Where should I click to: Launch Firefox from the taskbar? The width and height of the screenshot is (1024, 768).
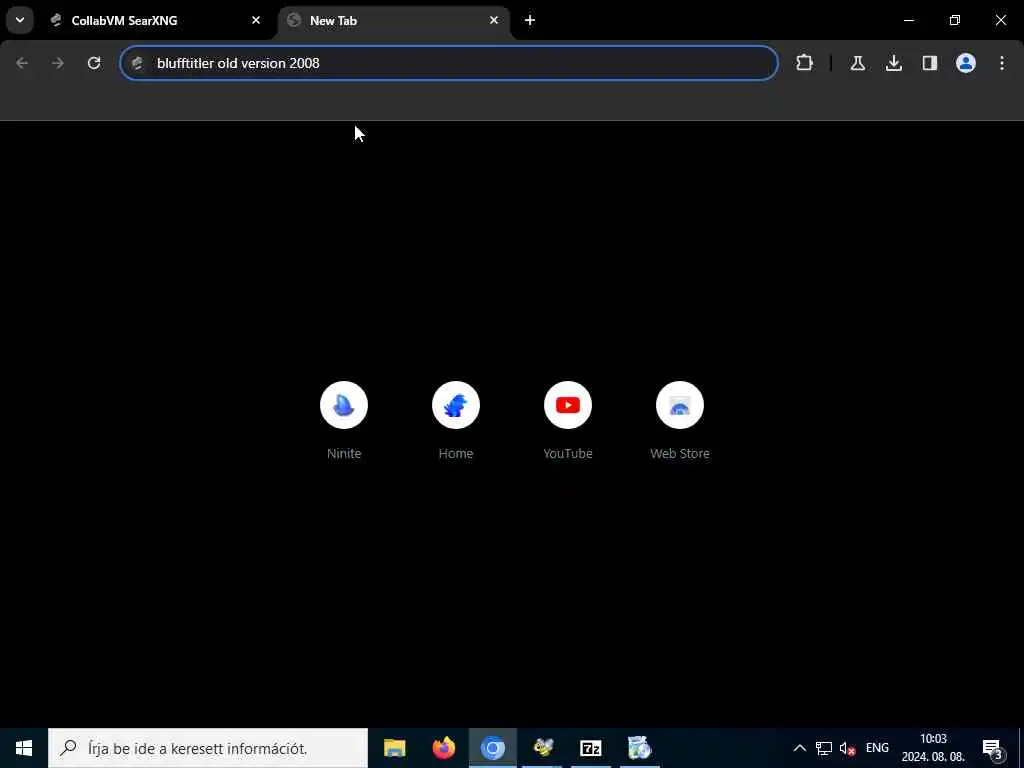[x=443, y=748]
